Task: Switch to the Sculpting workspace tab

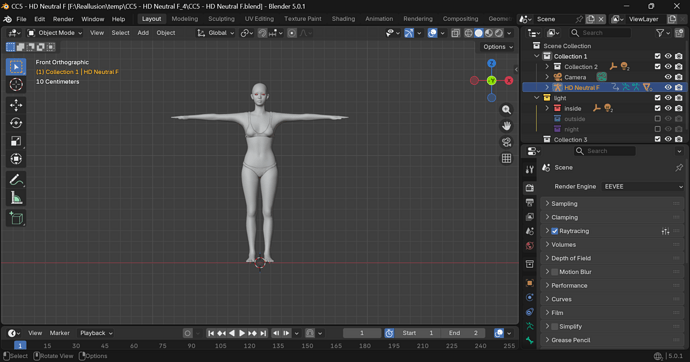Action: tap(221, 19)
